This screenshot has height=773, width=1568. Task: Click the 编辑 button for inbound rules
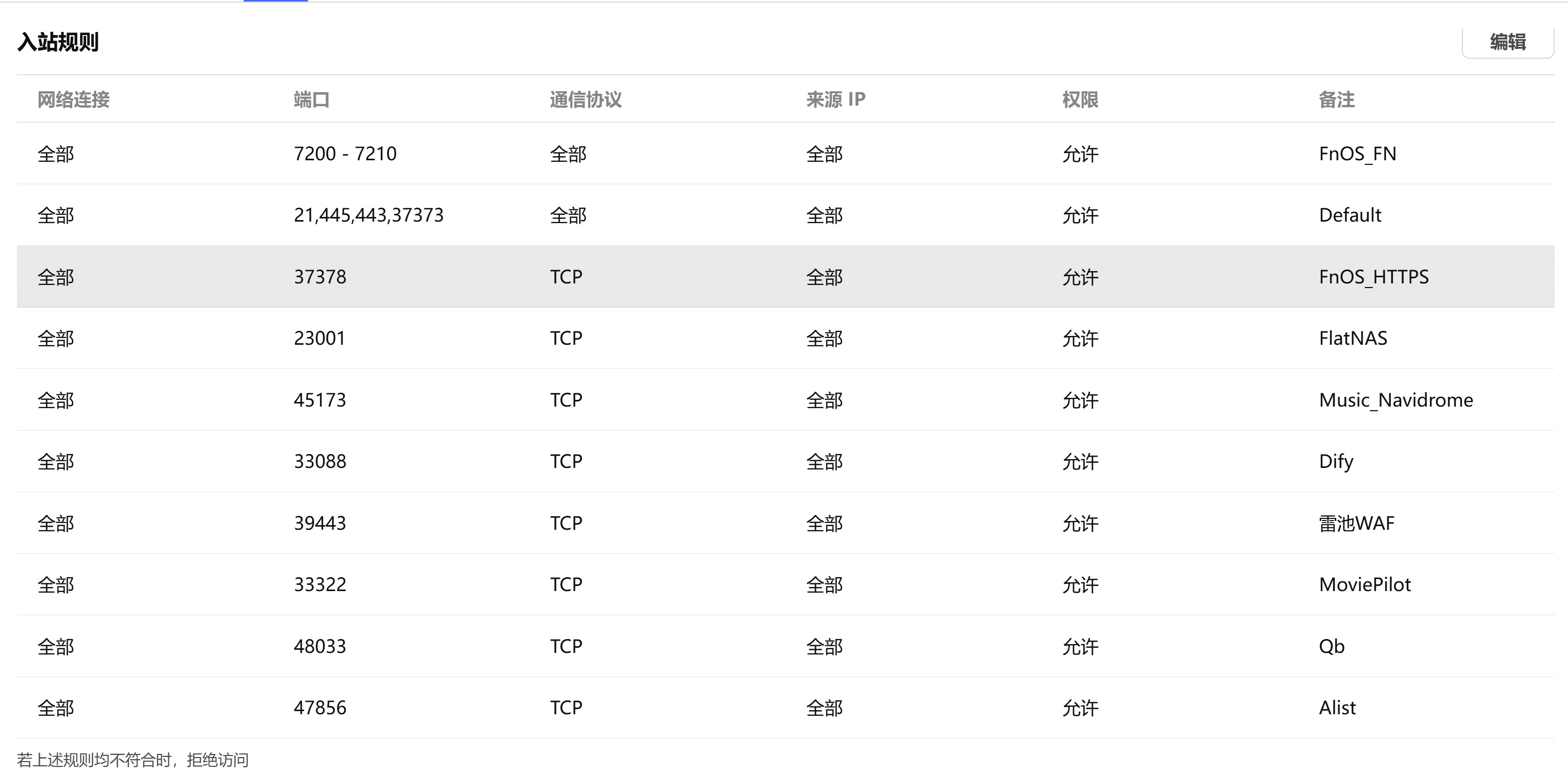[1507, 42]
